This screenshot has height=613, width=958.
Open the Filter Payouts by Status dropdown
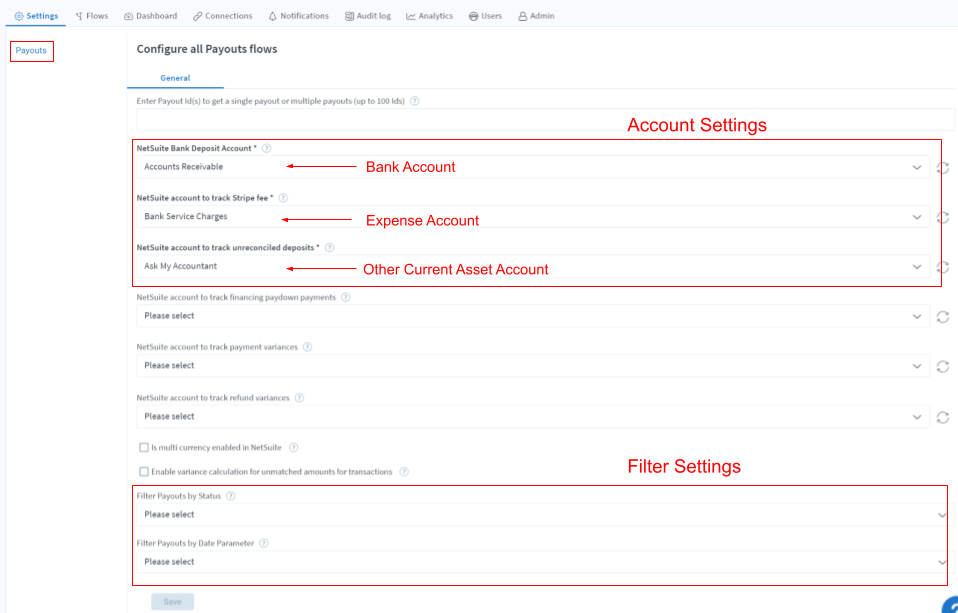coord(545,515)
